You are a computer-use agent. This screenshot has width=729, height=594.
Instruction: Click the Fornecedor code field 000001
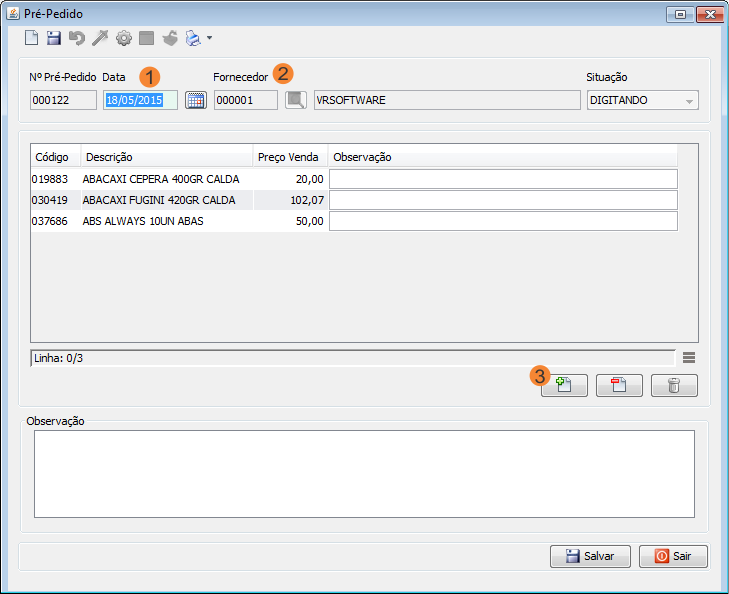pos(245,100)
